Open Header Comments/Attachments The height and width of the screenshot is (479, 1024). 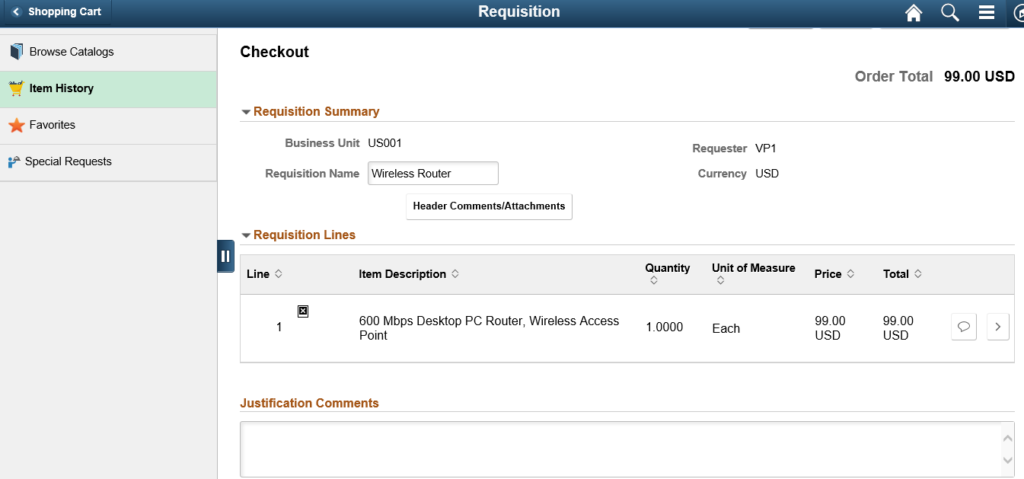click(489, 206)
